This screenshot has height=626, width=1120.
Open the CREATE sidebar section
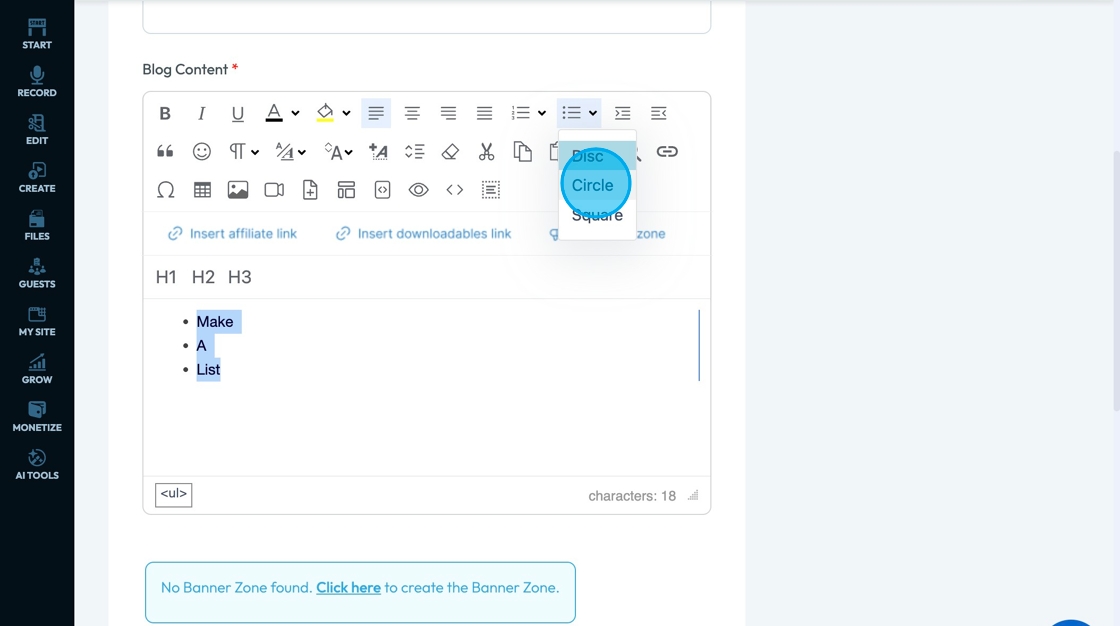(x=37, y=177)
